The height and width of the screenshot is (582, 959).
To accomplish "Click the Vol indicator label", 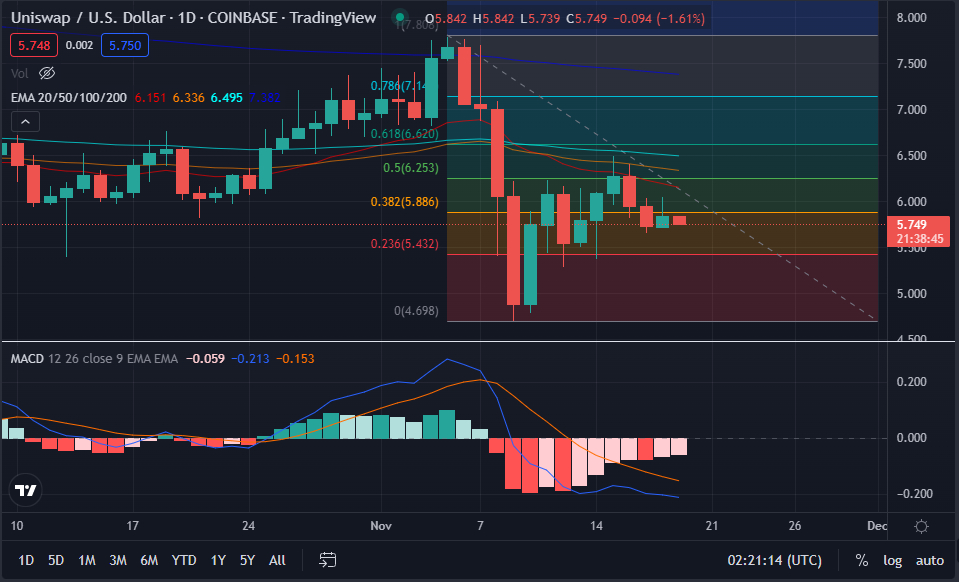I will pos(20,73).
